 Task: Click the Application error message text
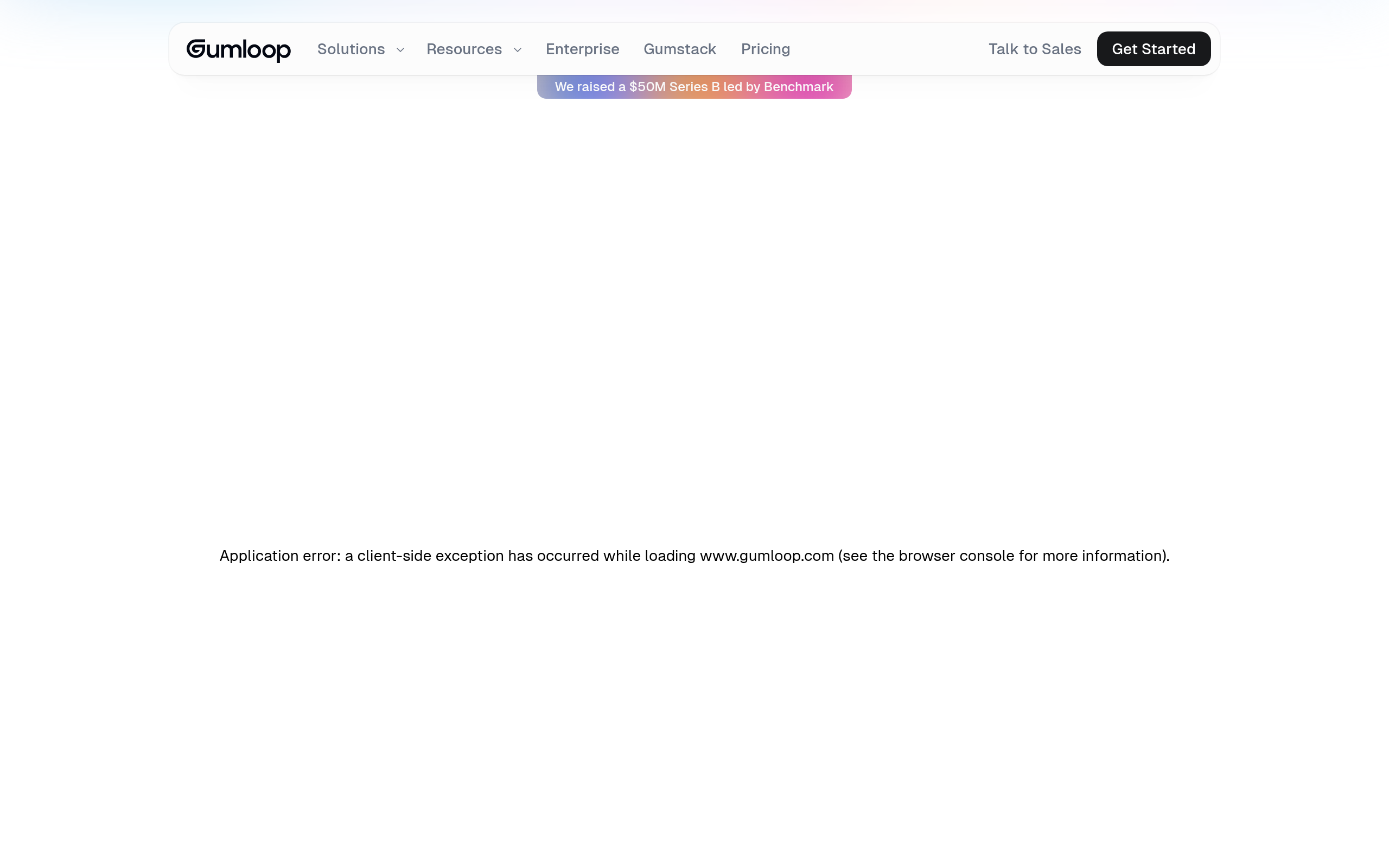[694, 556]
